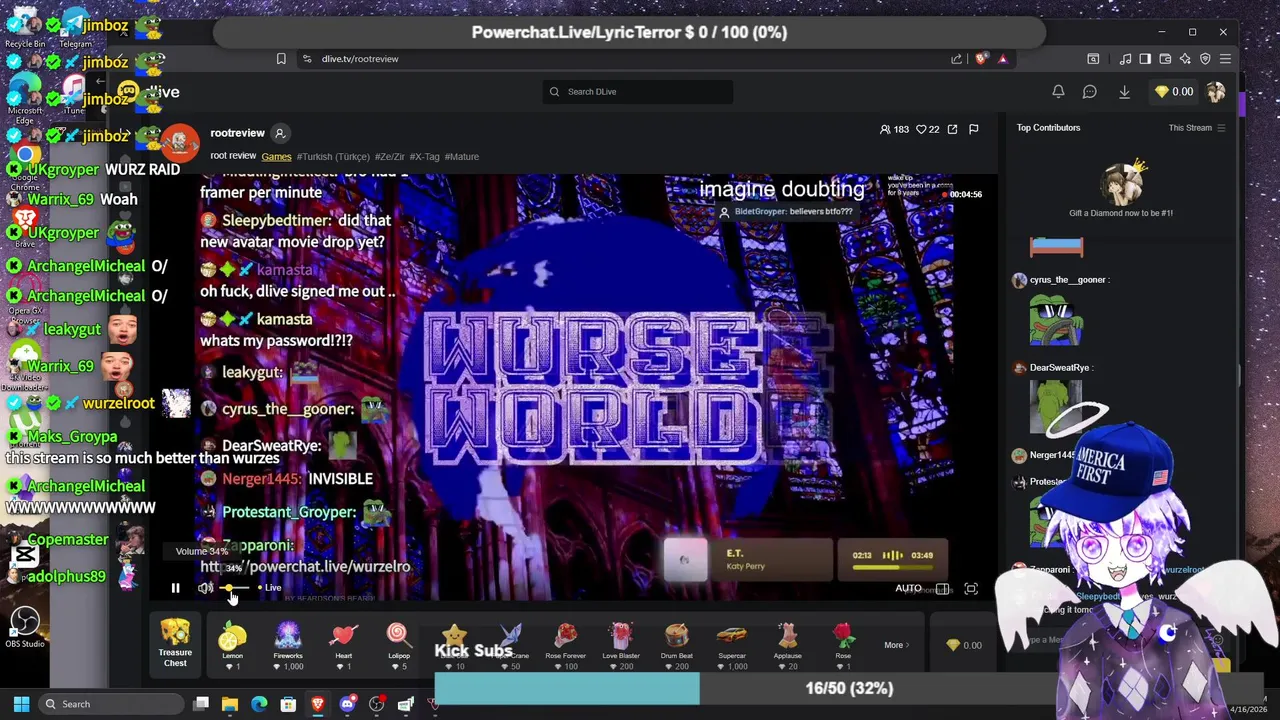Viewport: 1280px width, 720px height.
Task: Send a Fireworks gift
Action: tap(288, 646)
